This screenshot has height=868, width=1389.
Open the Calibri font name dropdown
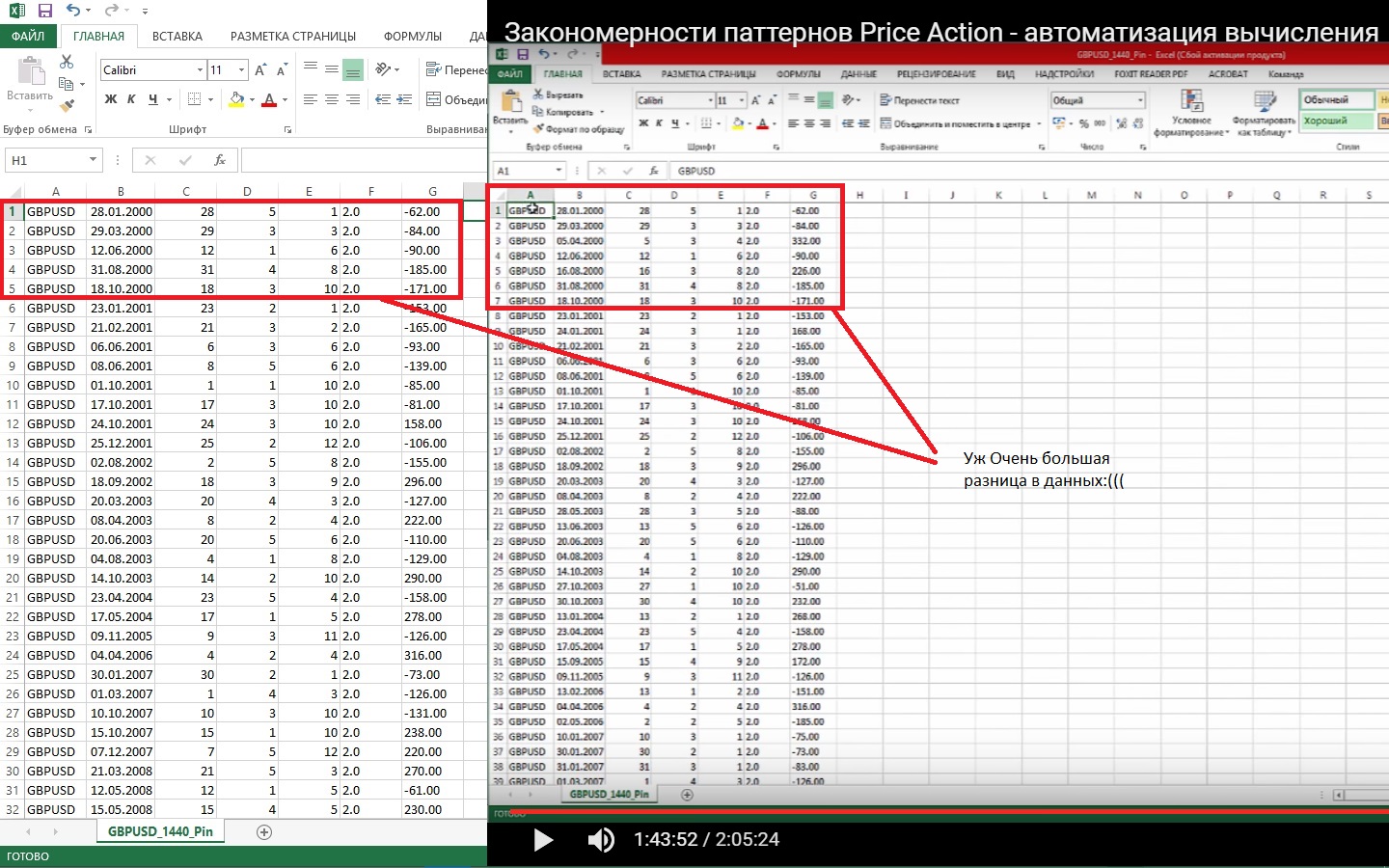(x=201, y=70)
